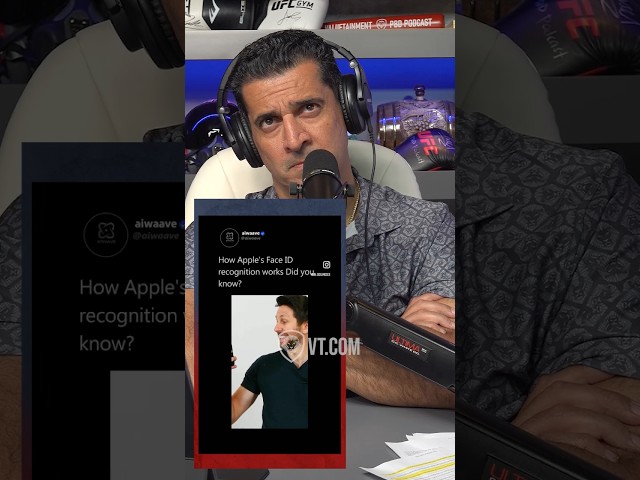Screen dimensions: 640x480
Task: Open the @aiwaave handle in center post
Action: pyautogui.click(x=251, y=238)
